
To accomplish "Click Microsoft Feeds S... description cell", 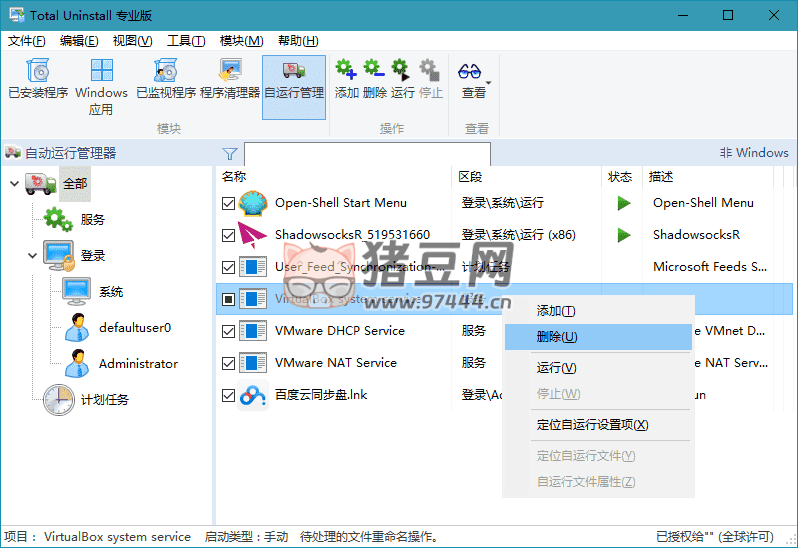I will 710,267.
